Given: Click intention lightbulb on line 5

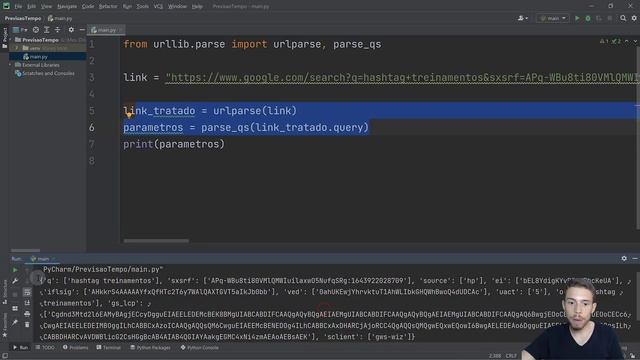Looking at the screenshot, I should [x=129, y=115].
